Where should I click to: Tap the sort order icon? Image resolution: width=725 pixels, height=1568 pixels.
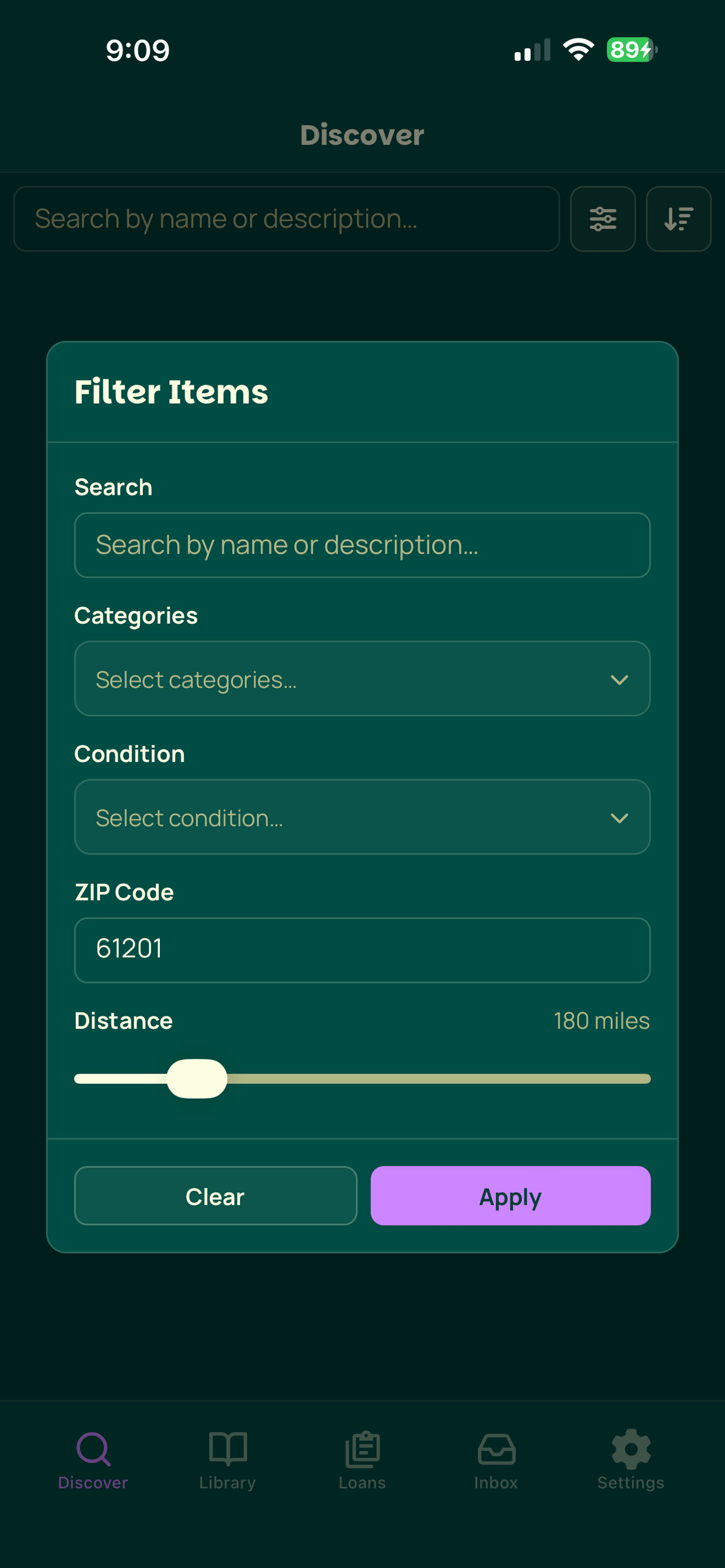(678, 218)
